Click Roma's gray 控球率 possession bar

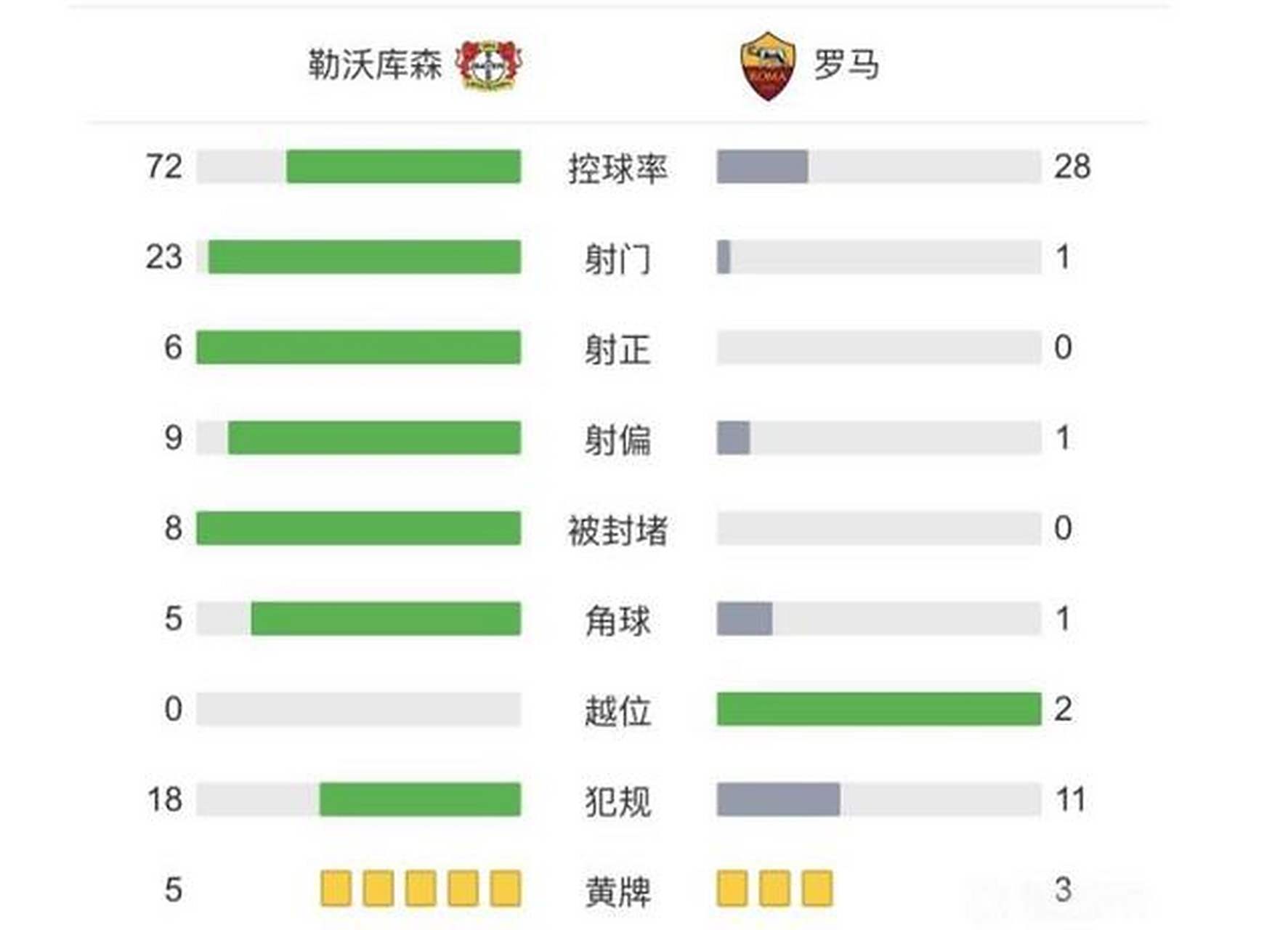point(762,166)
